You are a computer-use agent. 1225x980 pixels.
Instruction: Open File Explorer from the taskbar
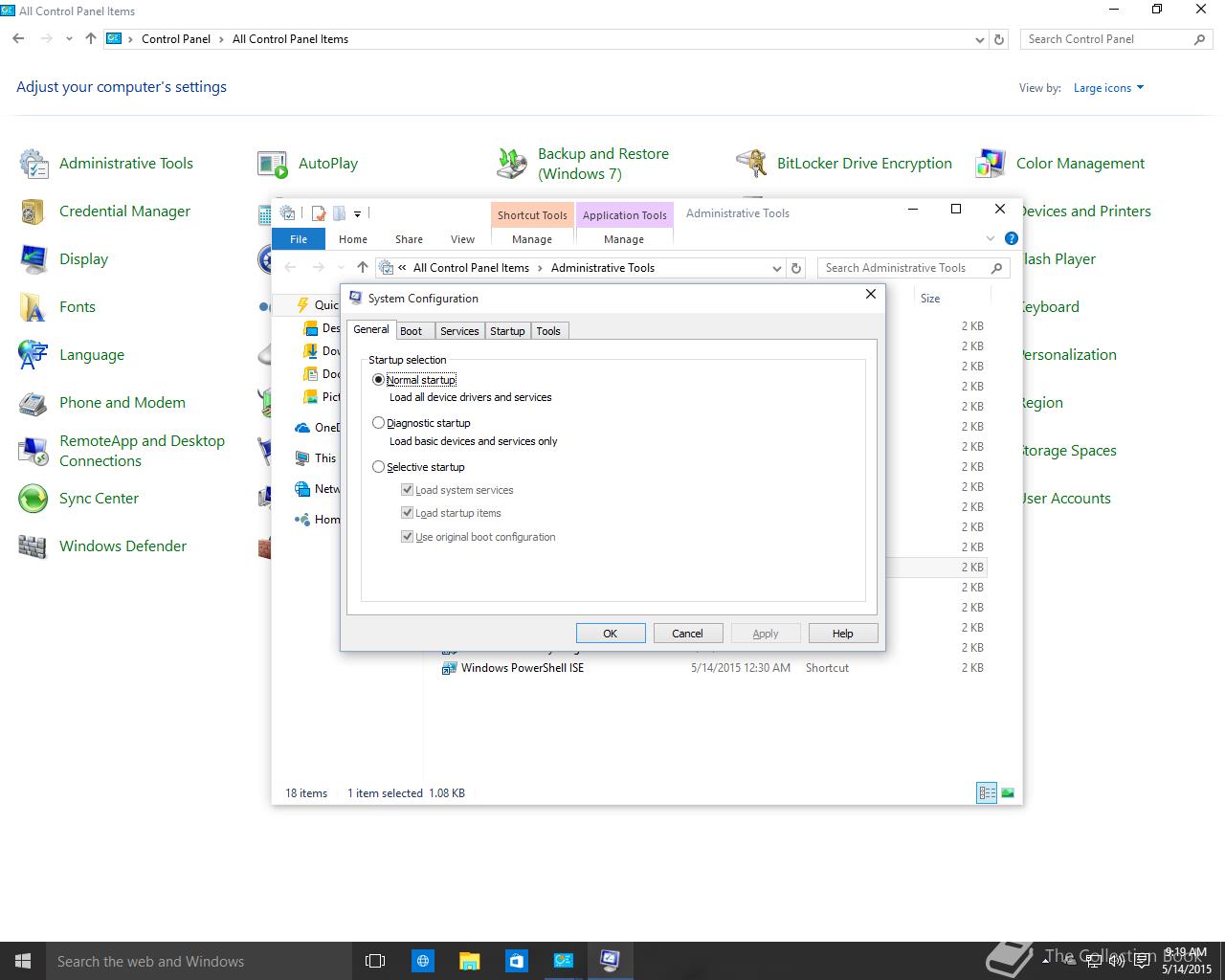coord(469,961)
